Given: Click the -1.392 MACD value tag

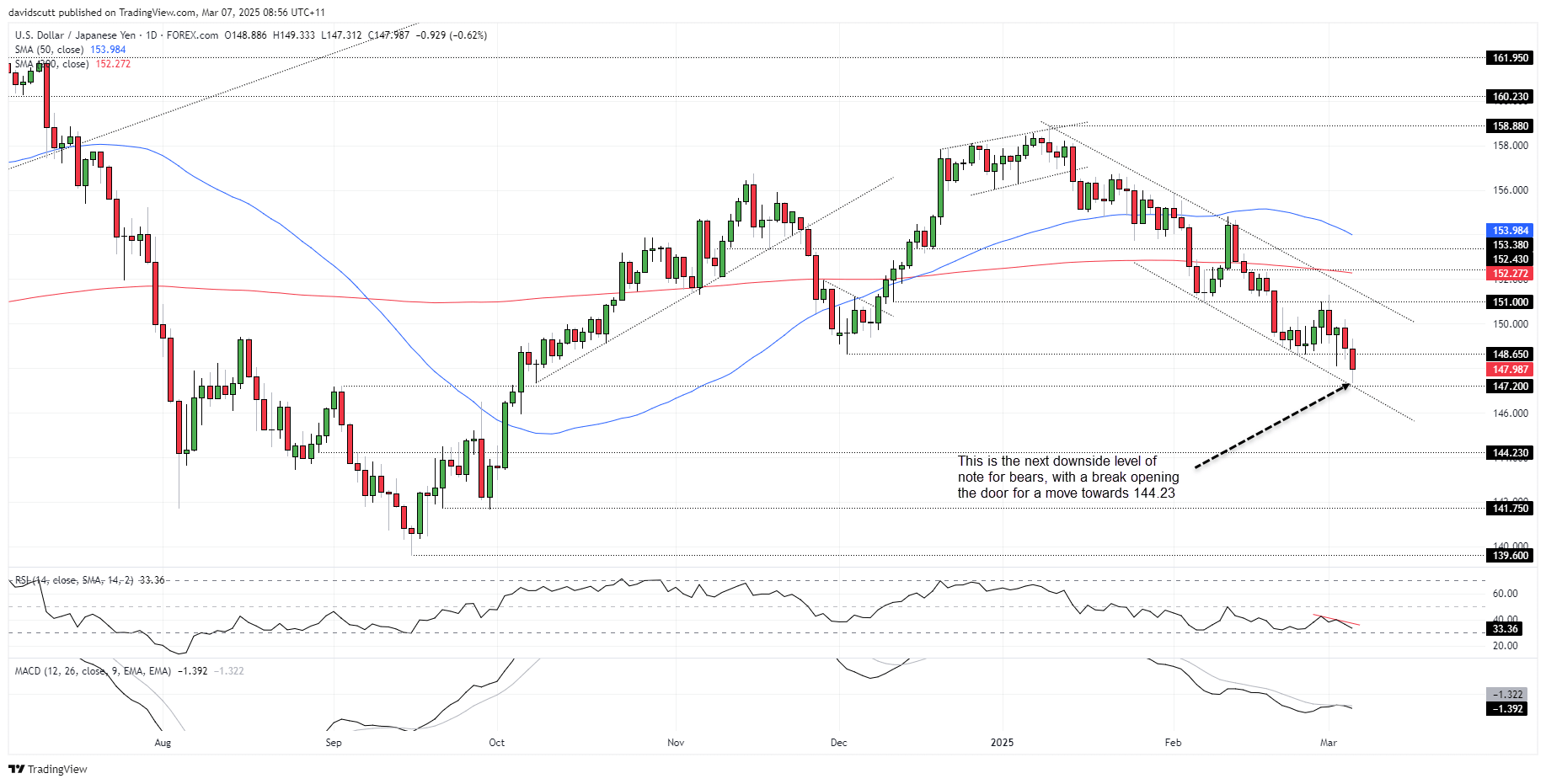Looking at the screenshot, I should click(x=1506, y=709).
